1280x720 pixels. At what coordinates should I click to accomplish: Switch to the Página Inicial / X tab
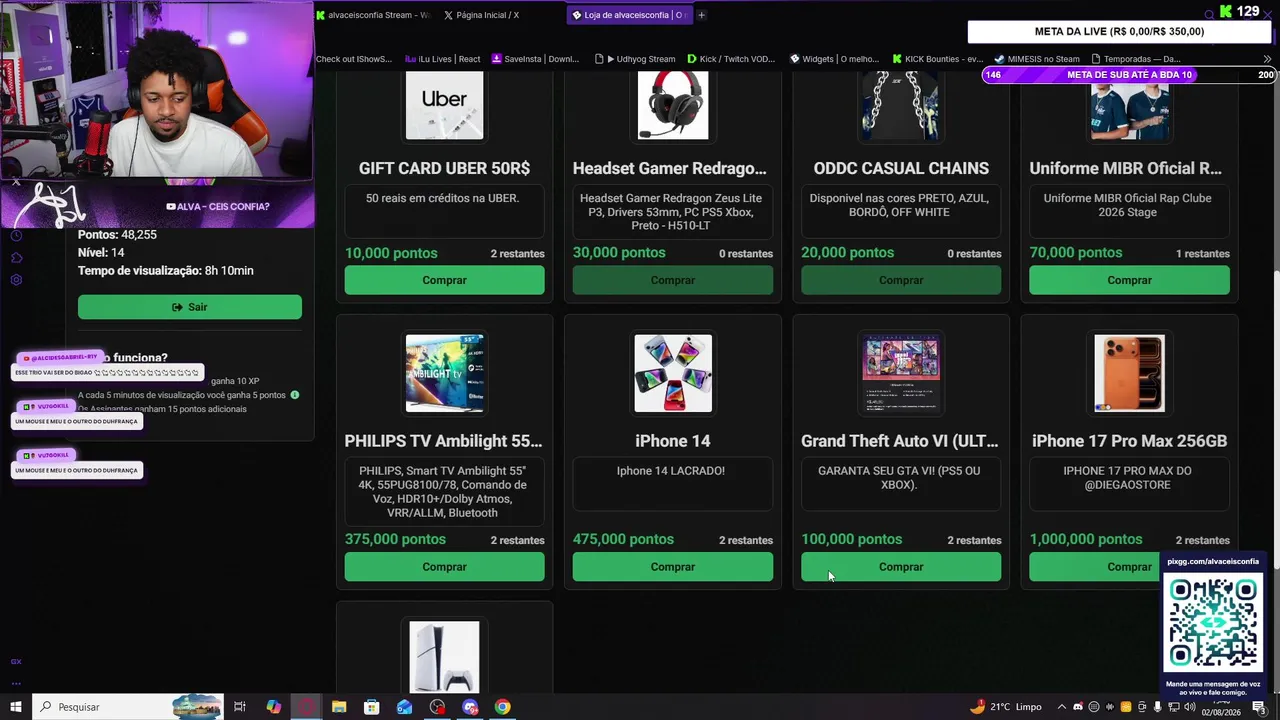click(x=482, y=15)
